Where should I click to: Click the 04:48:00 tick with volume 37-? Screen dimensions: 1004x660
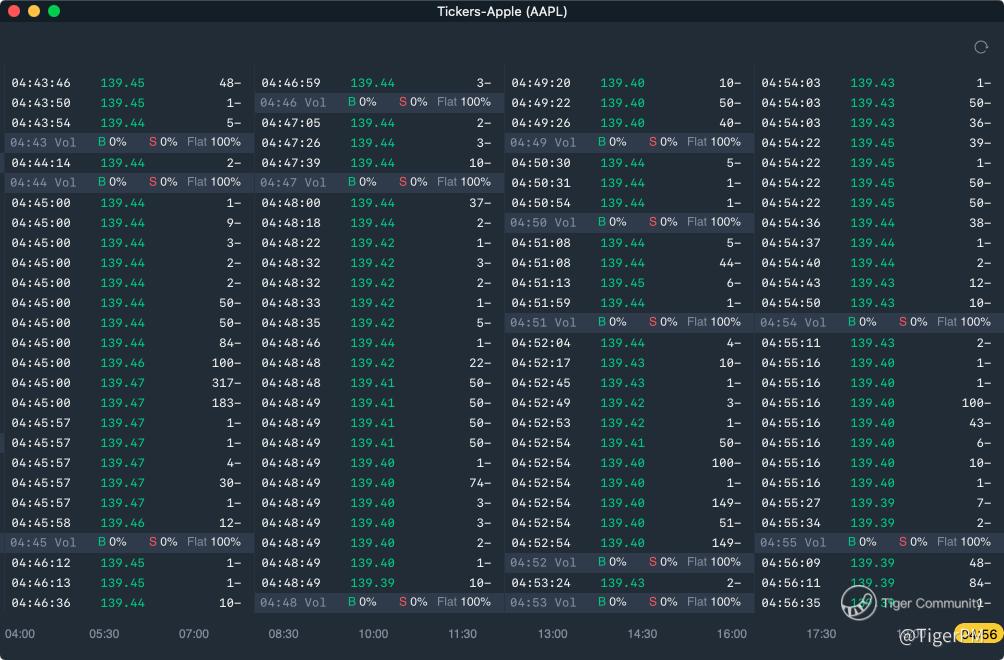(x=379, y=202)
